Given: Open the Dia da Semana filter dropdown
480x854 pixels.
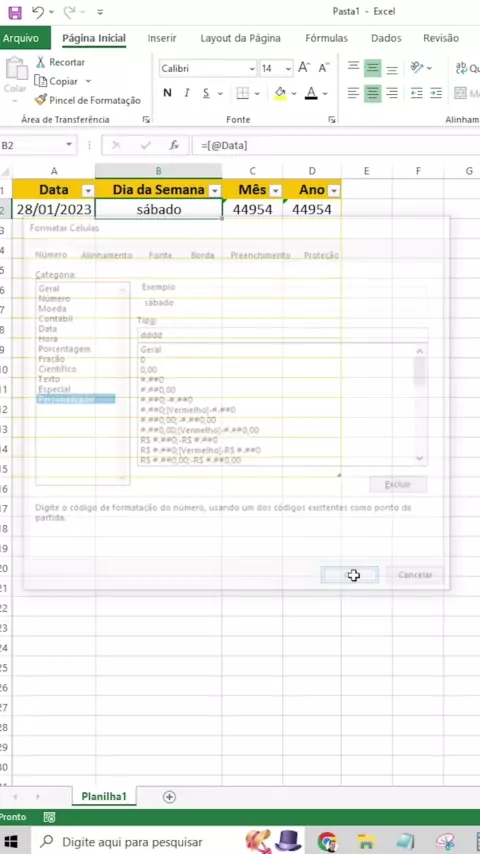Looking at the screenshot, I should (x=215, y=191).
